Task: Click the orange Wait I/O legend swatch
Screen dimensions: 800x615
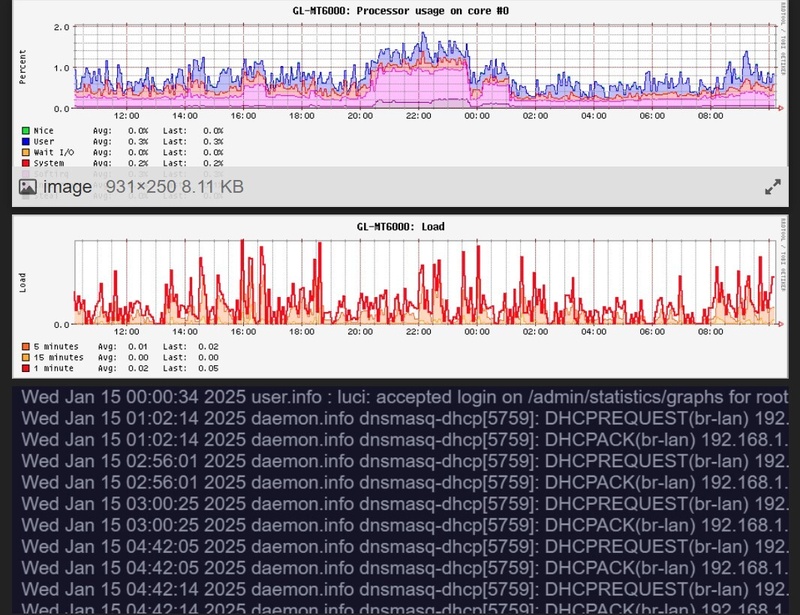Action: click(26, 152)
